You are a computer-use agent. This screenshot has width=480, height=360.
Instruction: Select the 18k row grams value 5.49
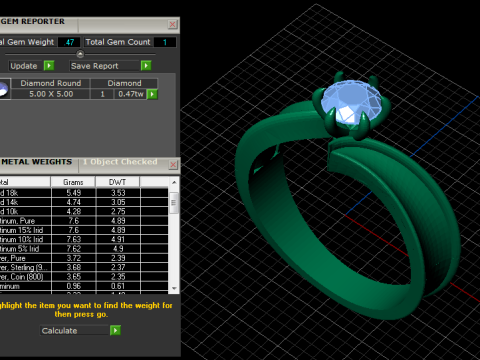coord(74,193)
